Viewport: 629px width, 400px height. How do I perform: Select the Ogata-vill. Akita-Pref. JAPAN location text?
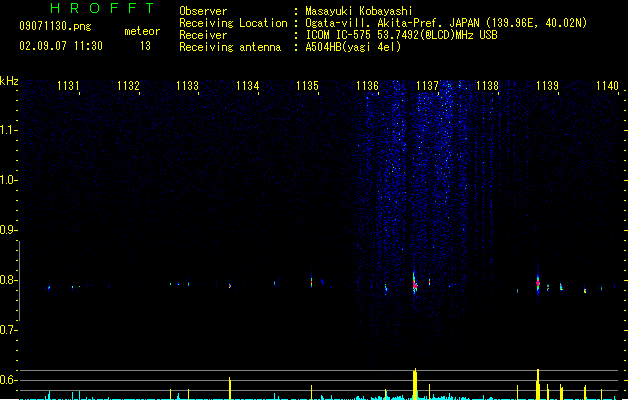pos(446,23)
